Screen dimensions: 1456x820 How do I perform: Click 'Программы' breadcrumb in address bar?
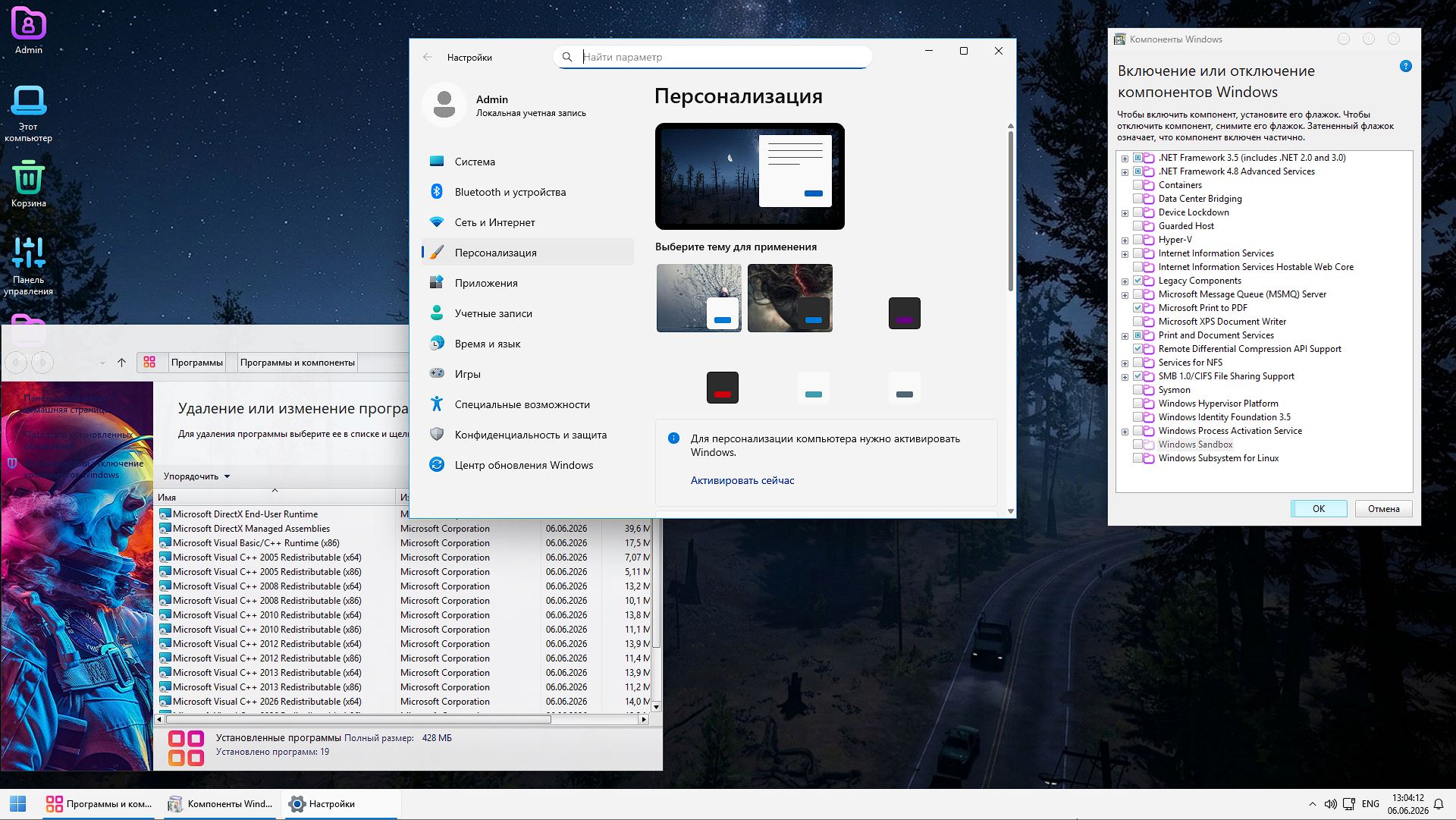click(197, 363)
